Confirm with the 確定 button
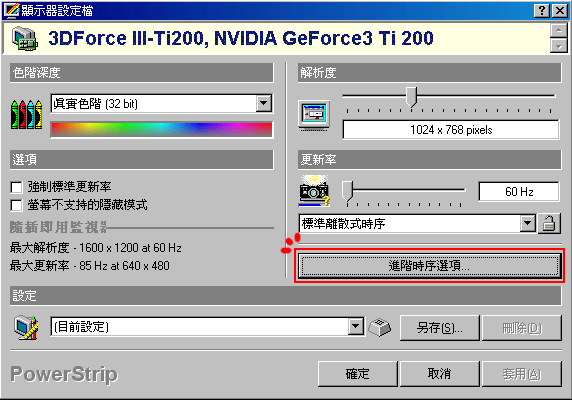This screenshot has height=400, width=572. coord(358,374)
